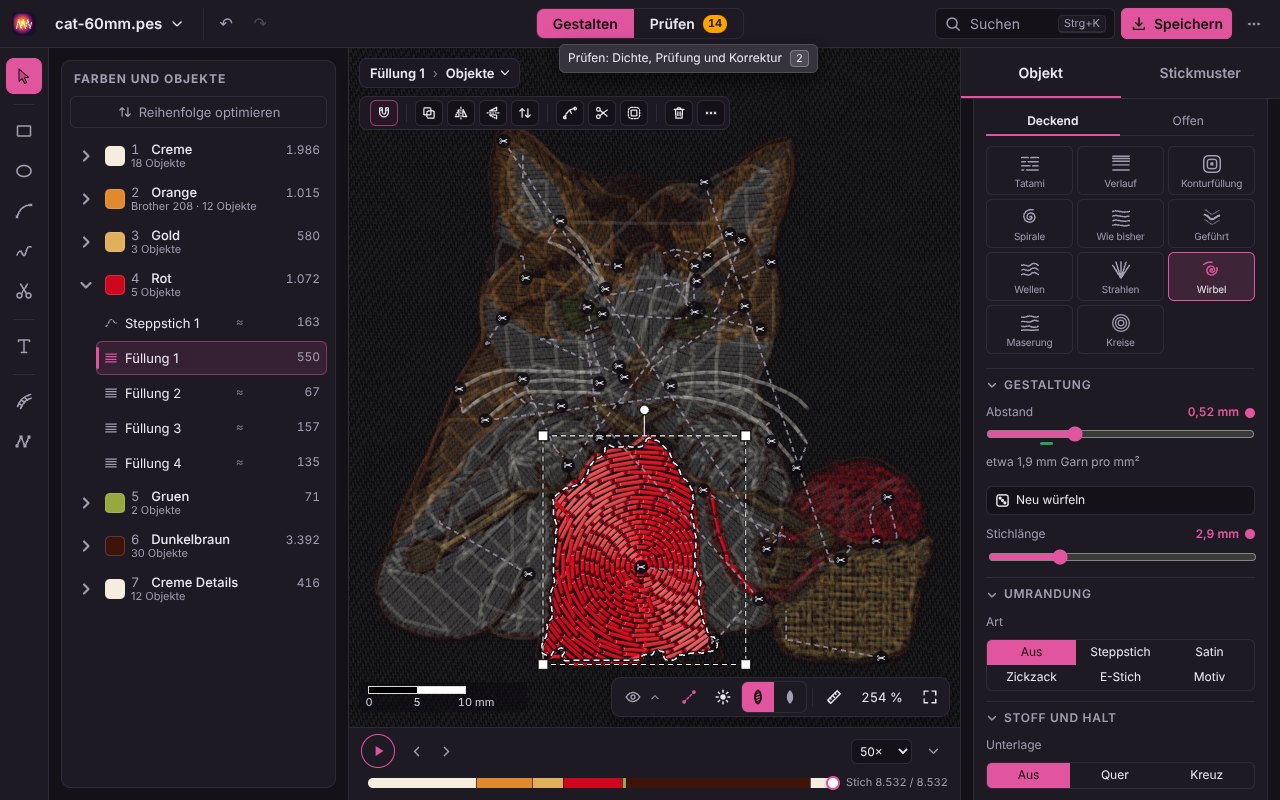
Task: Open the 50× playback speed dropdown
Action: (x=881, y=751)
